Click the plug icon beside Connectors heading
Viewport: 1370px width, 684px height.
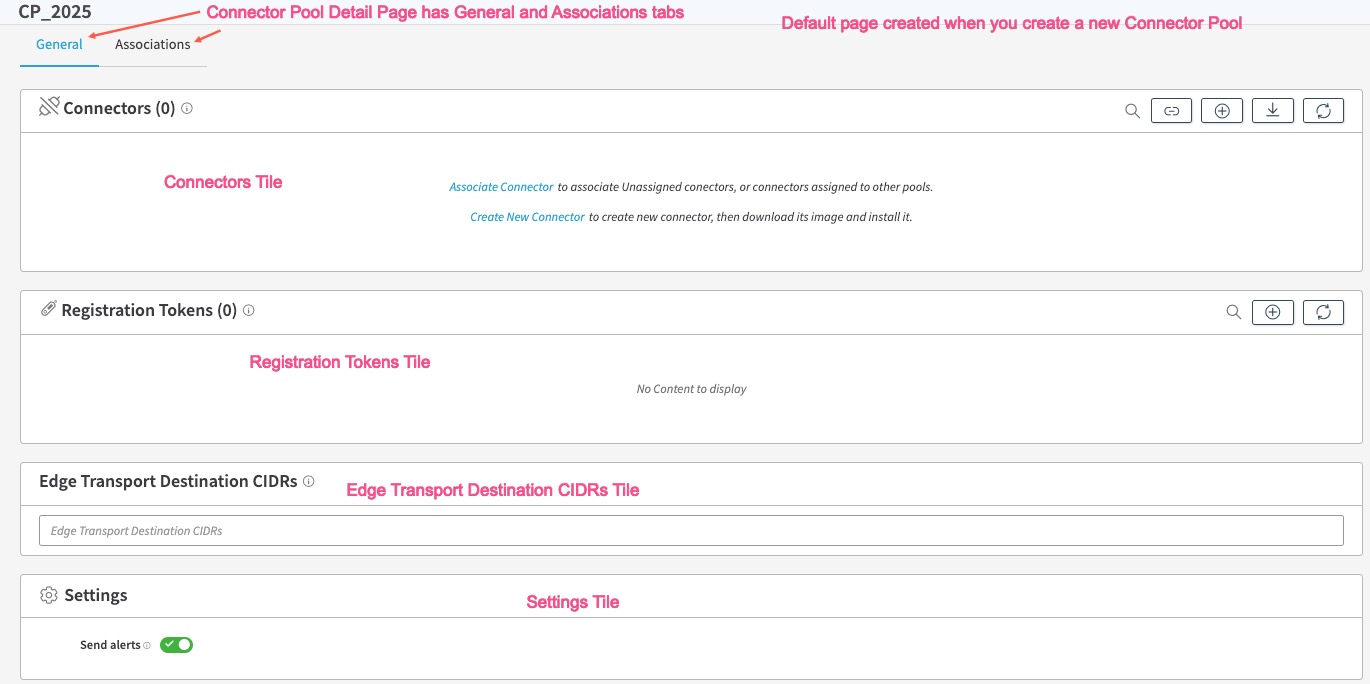49,107
